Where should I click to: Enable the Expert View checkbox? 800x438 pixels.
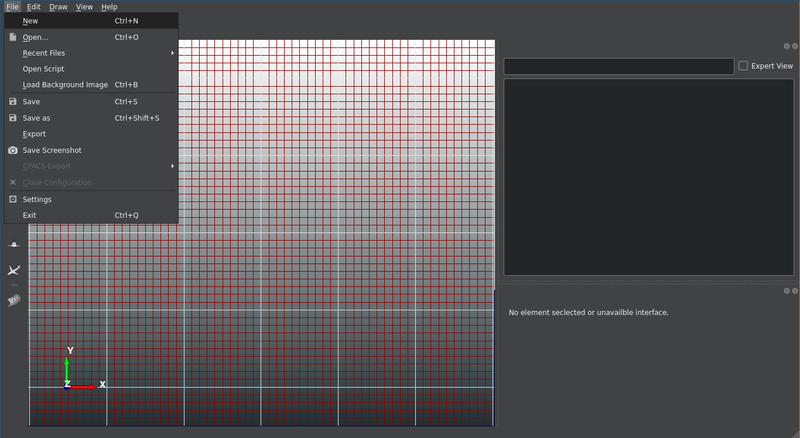click(743, 66)
